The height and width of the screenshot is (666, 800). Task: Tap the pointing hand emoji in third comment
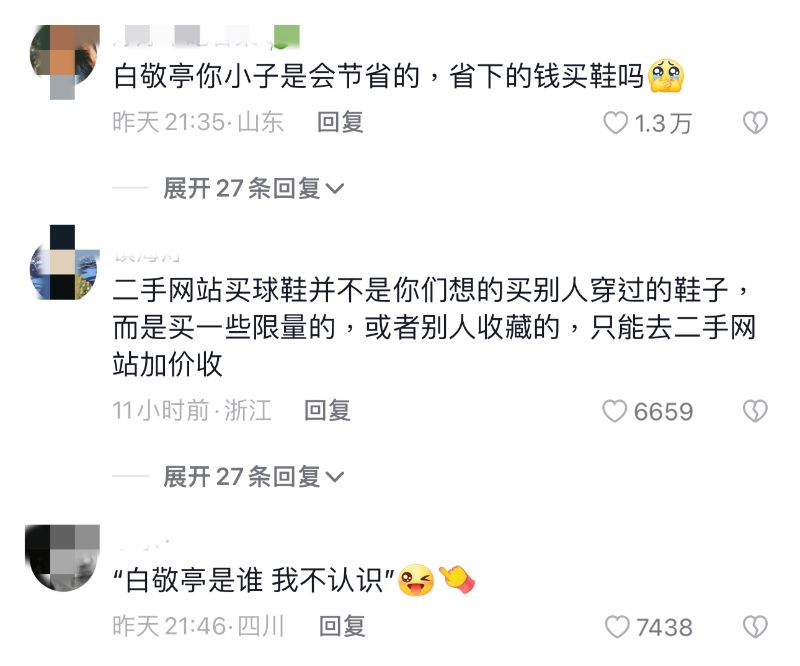coord(457,579)
